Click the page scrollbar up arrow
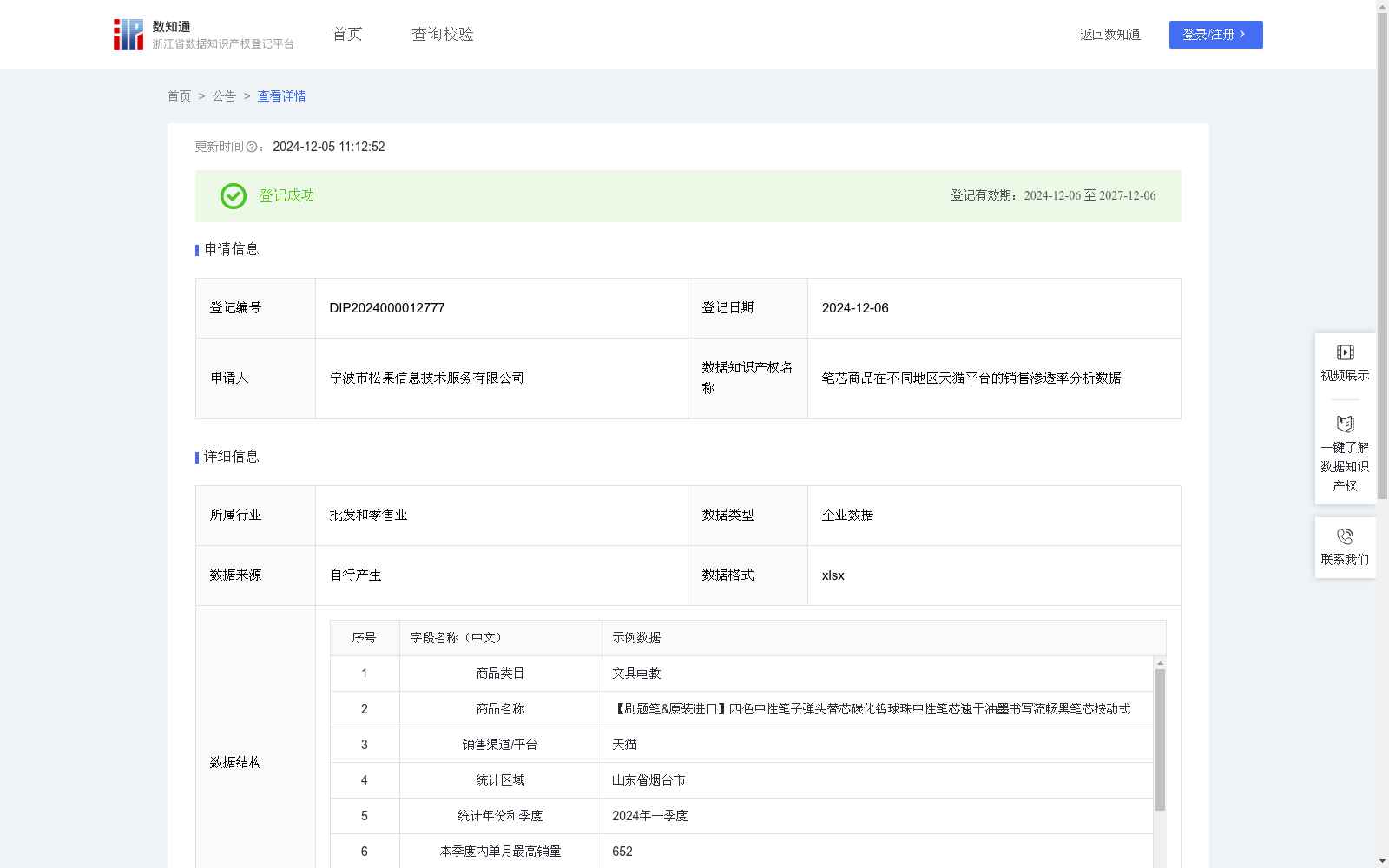 pos(1382,6)
